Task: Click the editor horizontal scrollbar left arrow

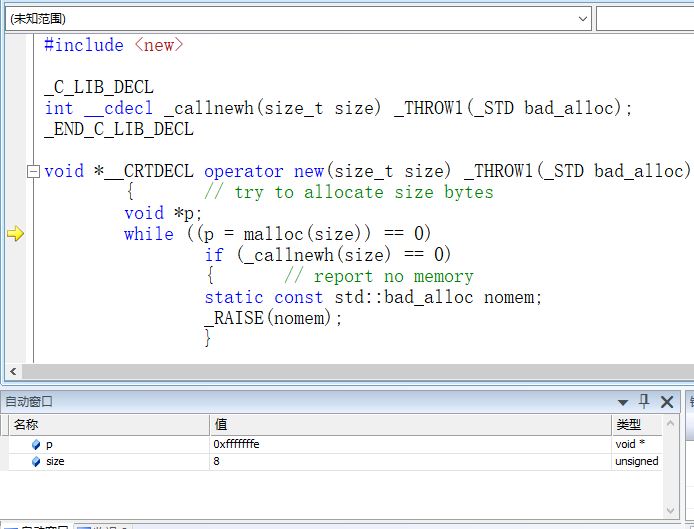Action: pyautogui.click(x=13, y=371)
